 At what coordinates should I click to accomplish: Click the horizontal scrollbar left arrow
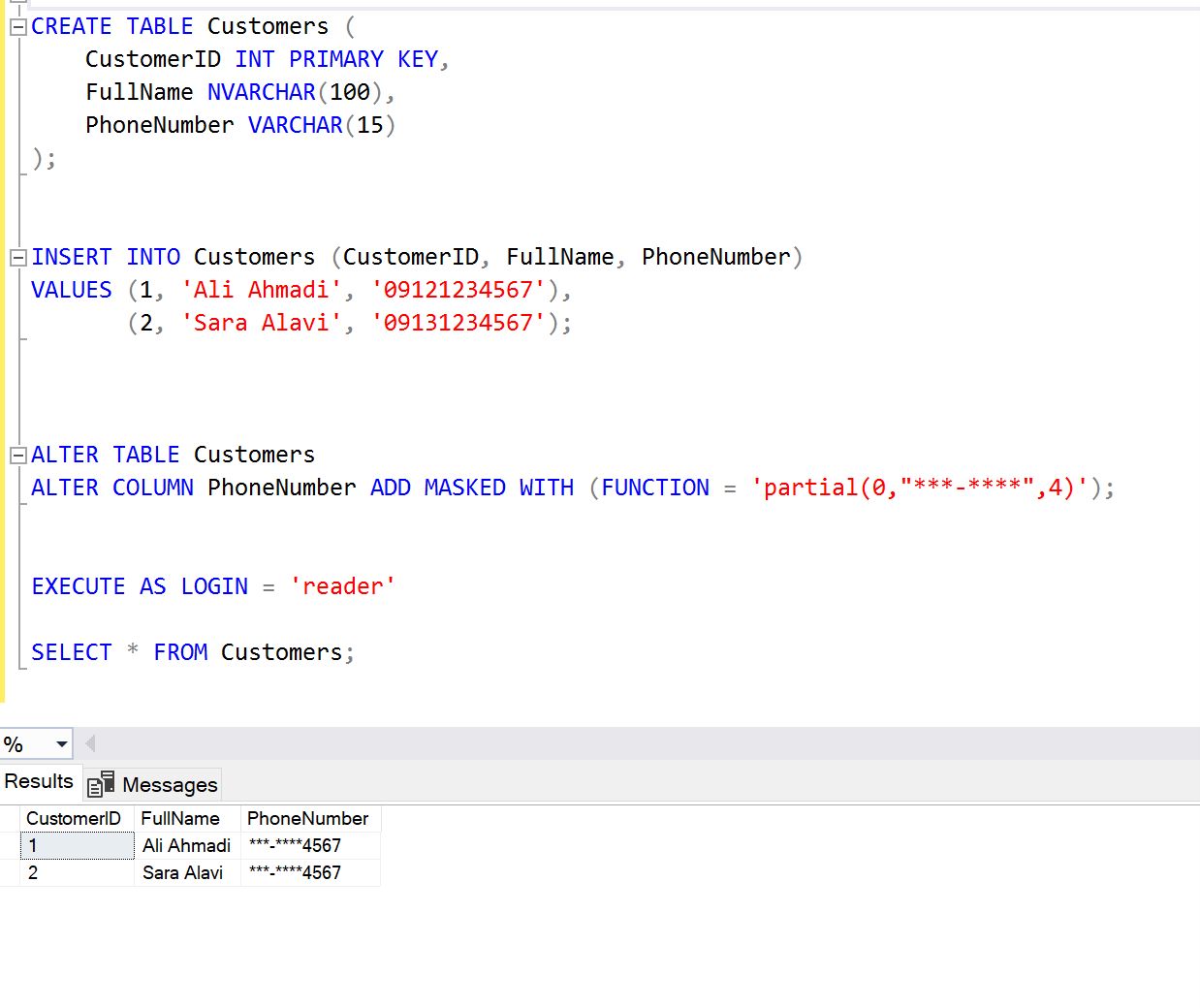pyautogui.click(x=90, y=744)
